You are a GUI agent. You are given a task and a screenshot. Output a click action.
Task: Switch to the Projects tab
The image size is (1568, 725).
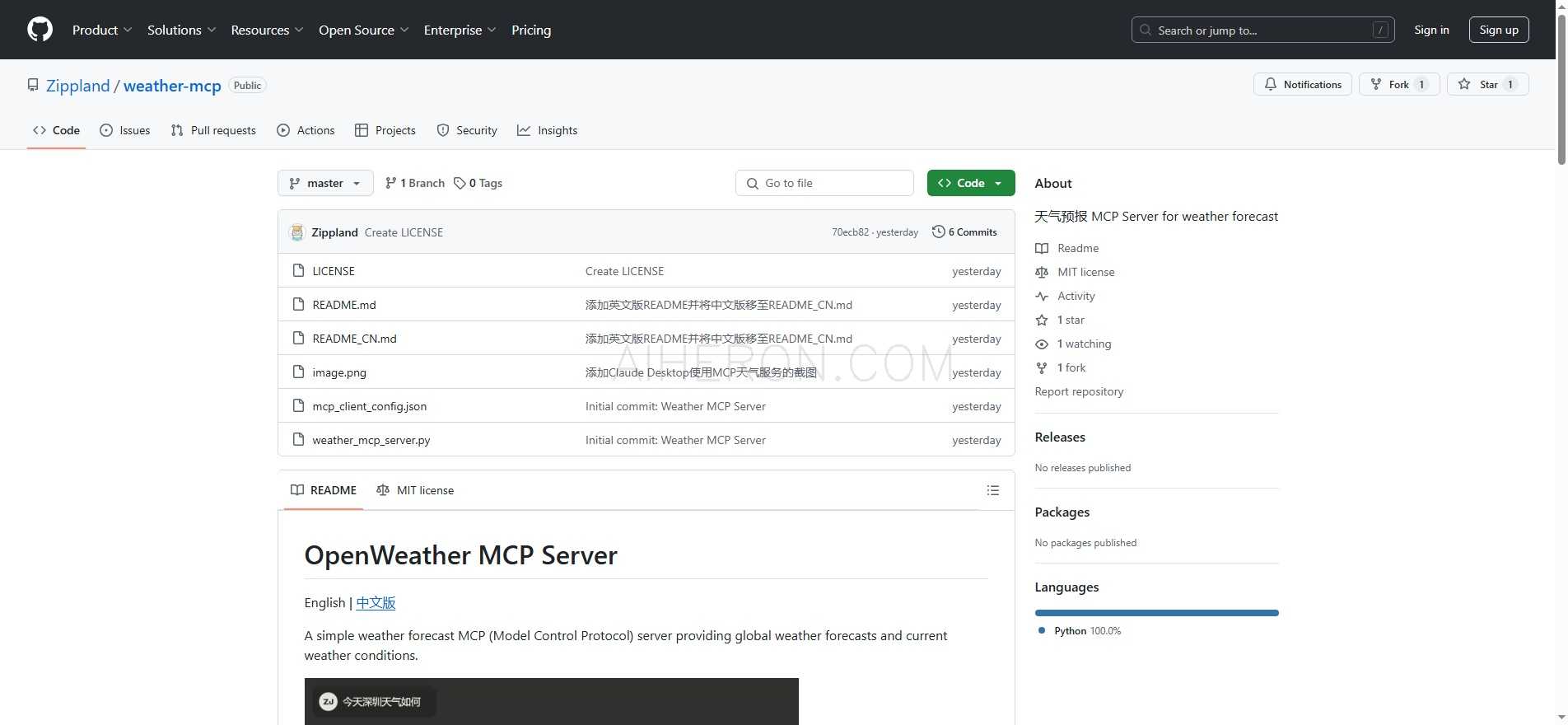pos(385,130)
